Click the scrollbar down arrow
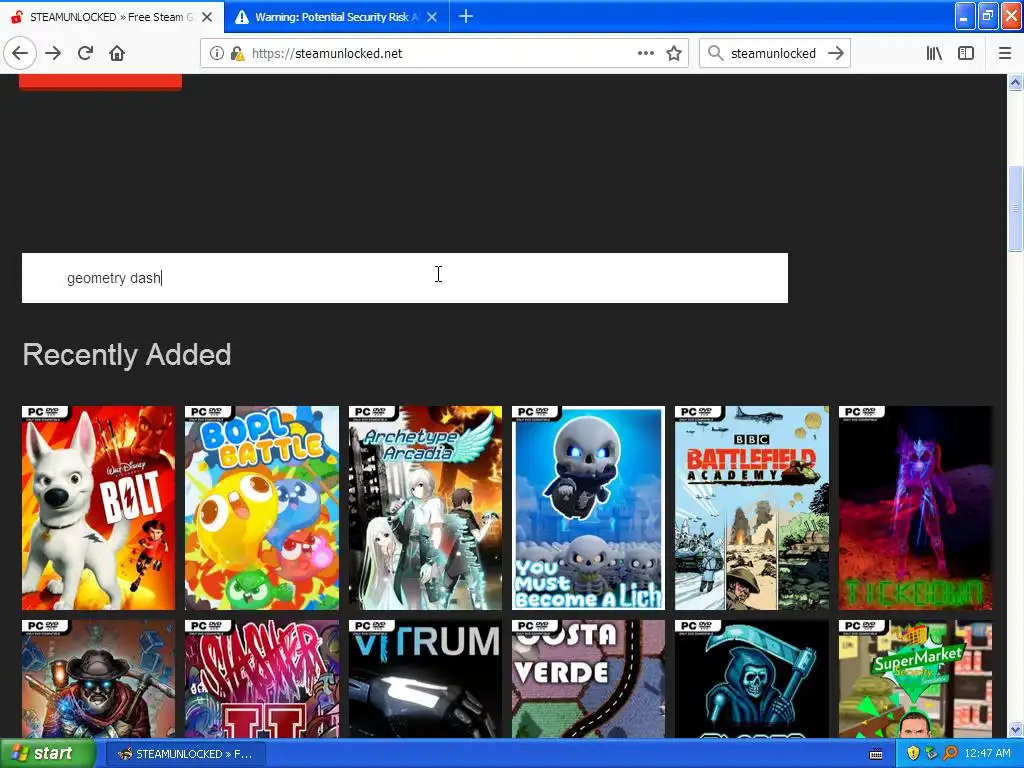1024x768 pixels. (1015, 729)
